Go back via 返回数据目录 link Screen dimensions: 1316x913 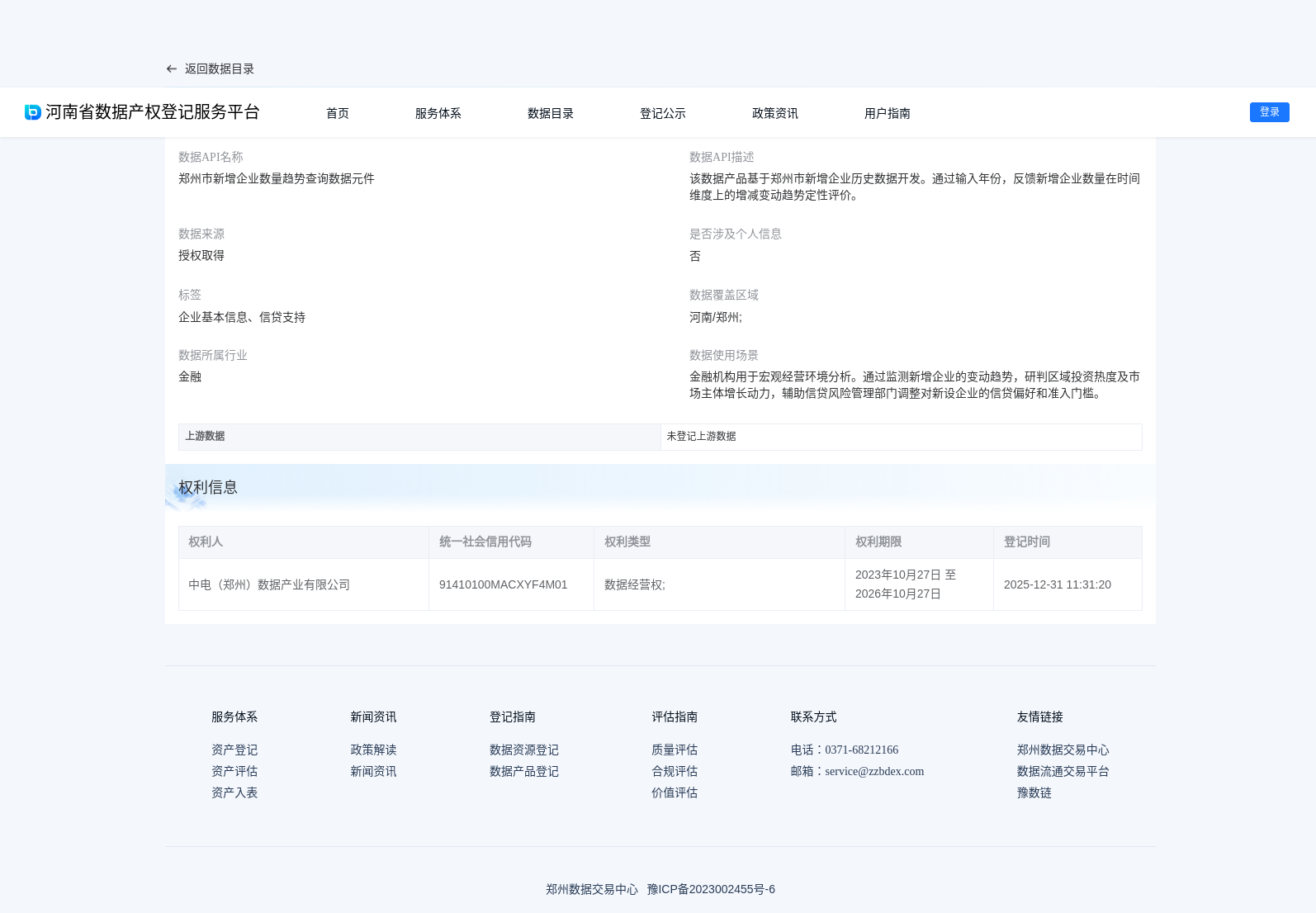pos(220,69)
